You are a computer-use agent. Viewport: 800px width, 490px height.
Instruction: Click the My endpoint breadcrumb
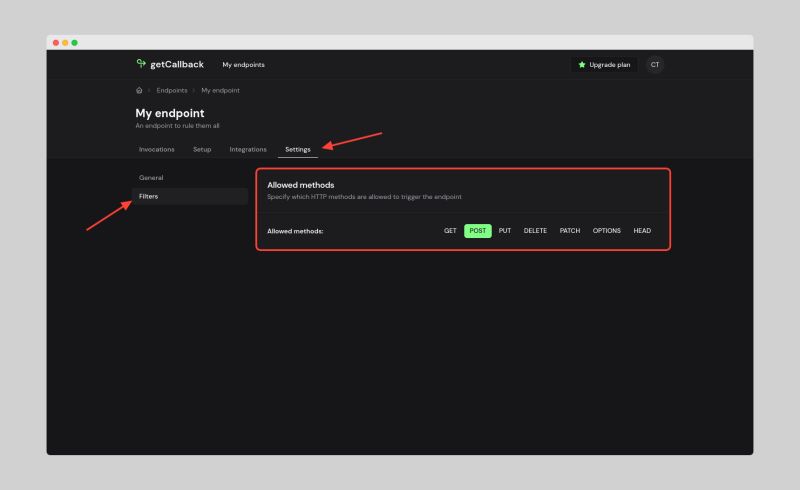(220, 90)
